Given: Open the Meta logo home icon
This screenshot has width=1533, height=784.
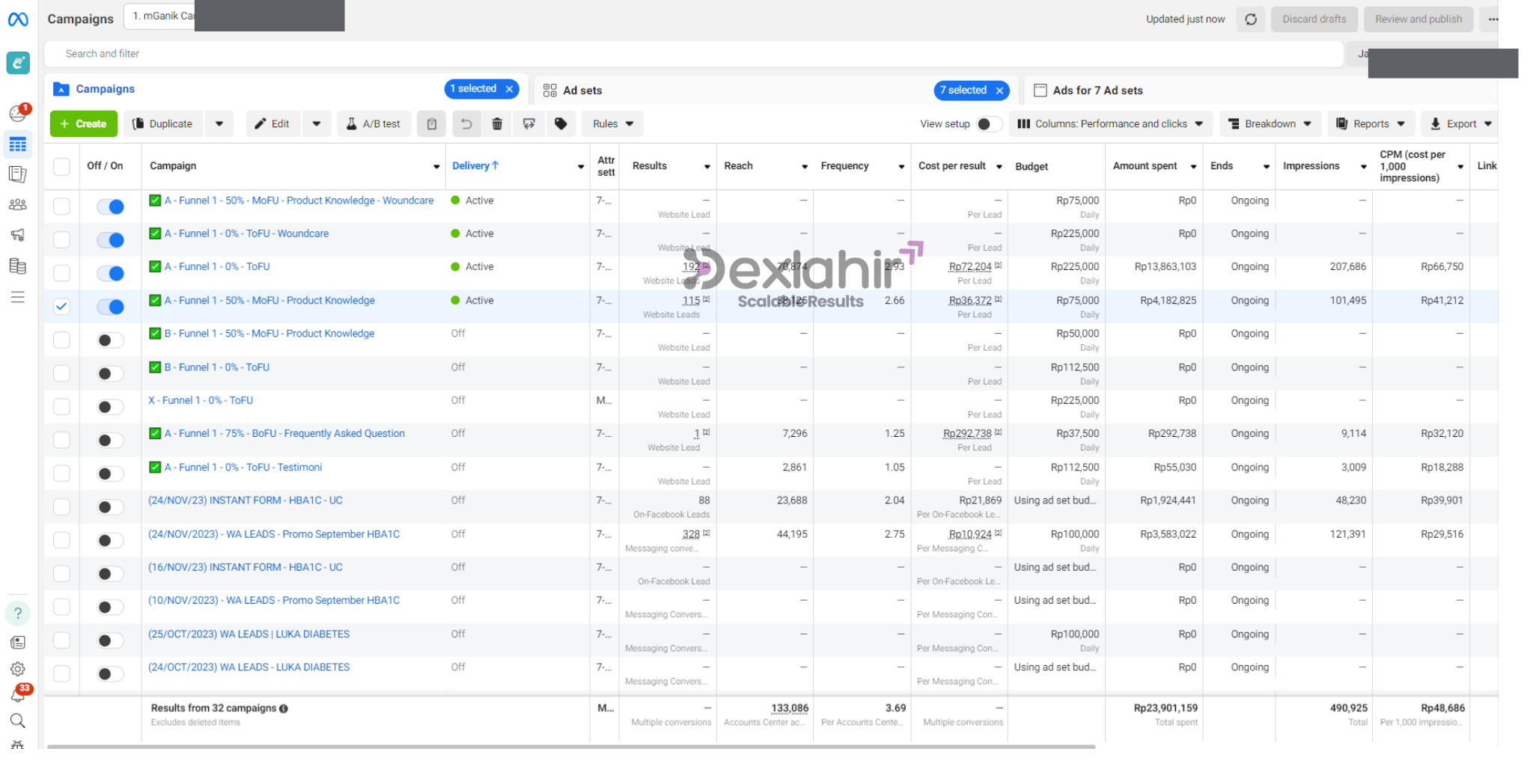Looking at the screenshot, I should [x=18, y=19].
